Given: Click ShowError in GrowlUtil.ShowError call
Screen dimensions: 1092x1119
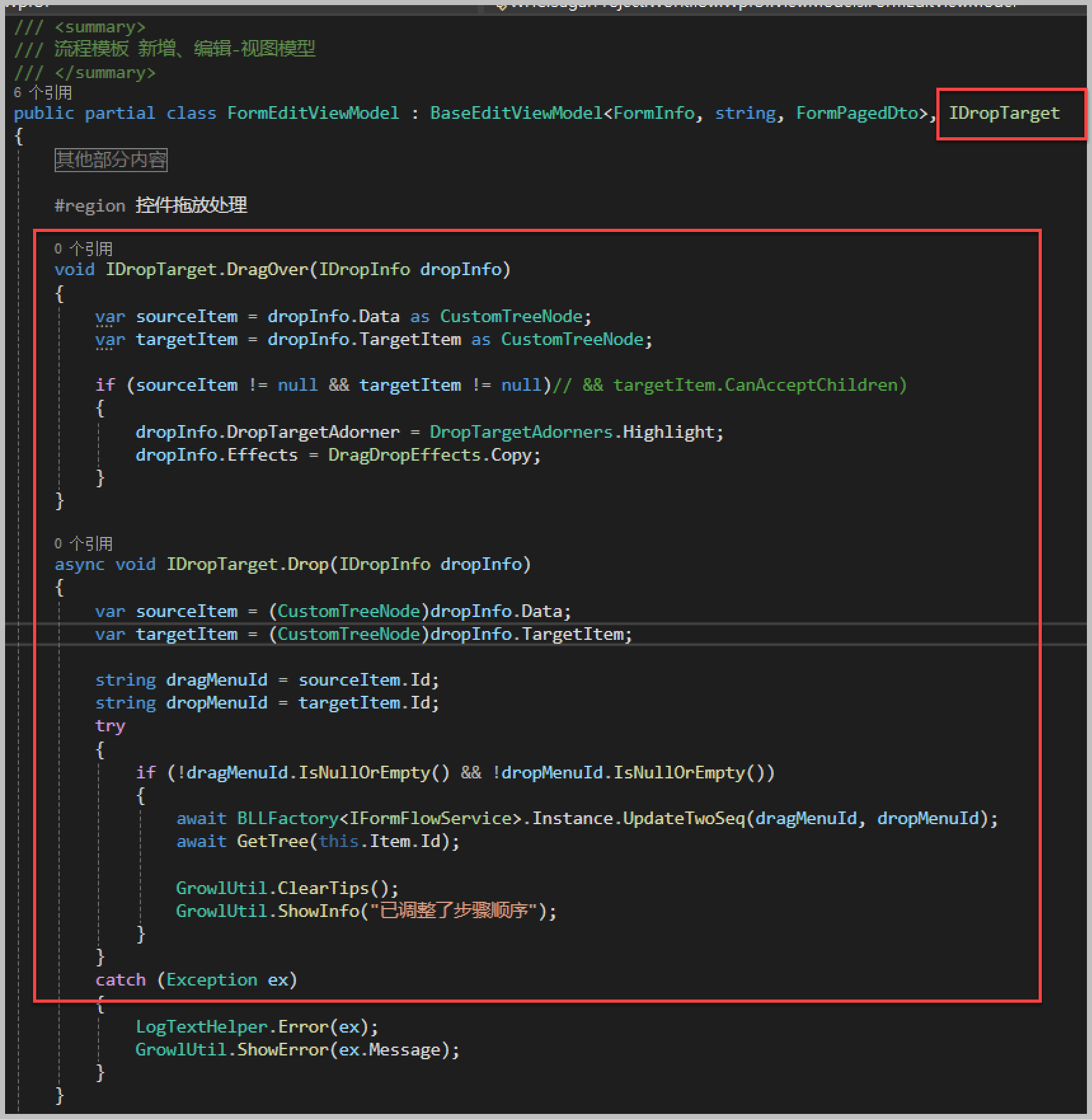Looking at the screenshot, I should coord(283,1050).
